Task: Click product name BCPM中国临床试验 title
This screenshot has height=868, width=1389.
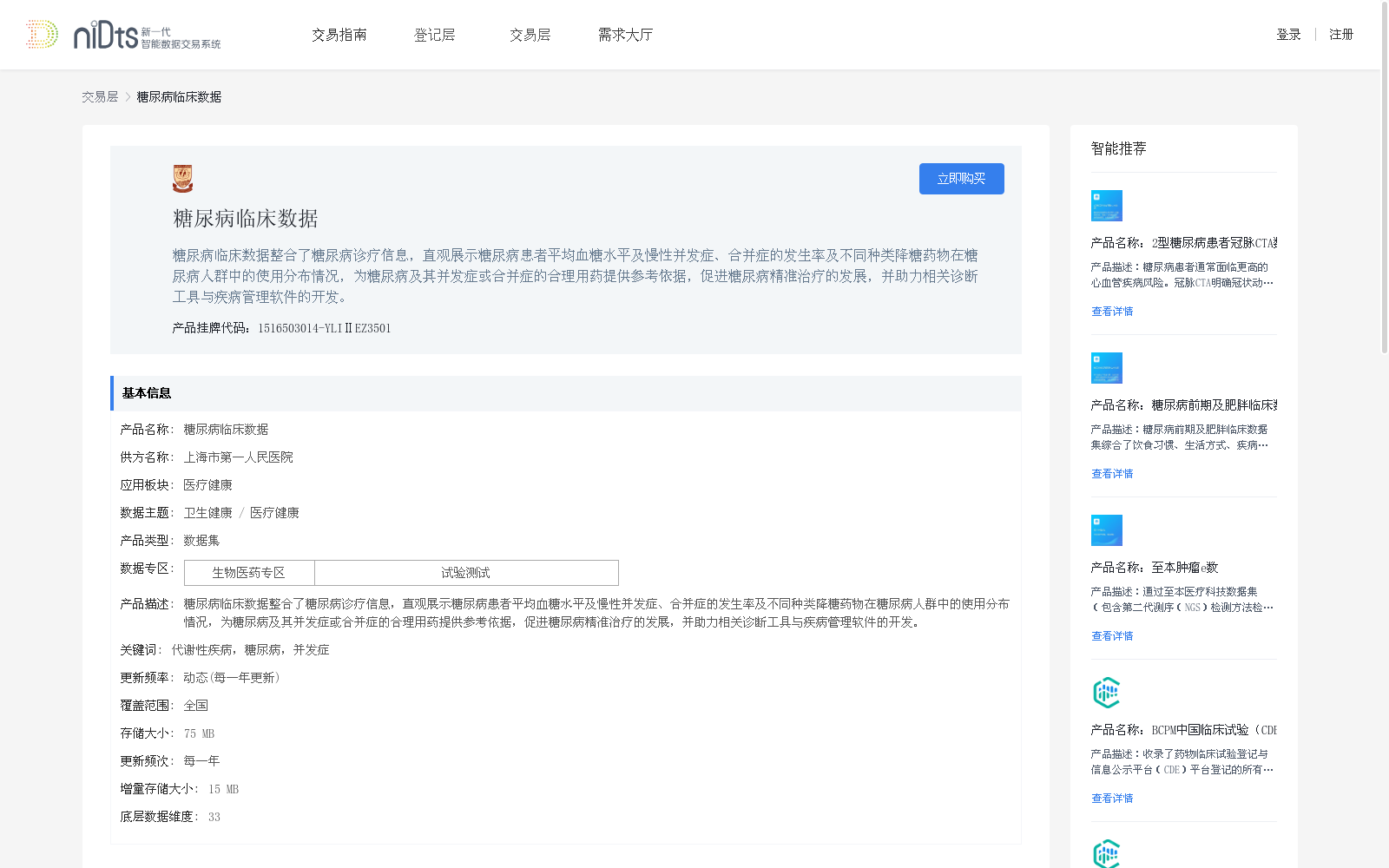Action: point(1184,730)
